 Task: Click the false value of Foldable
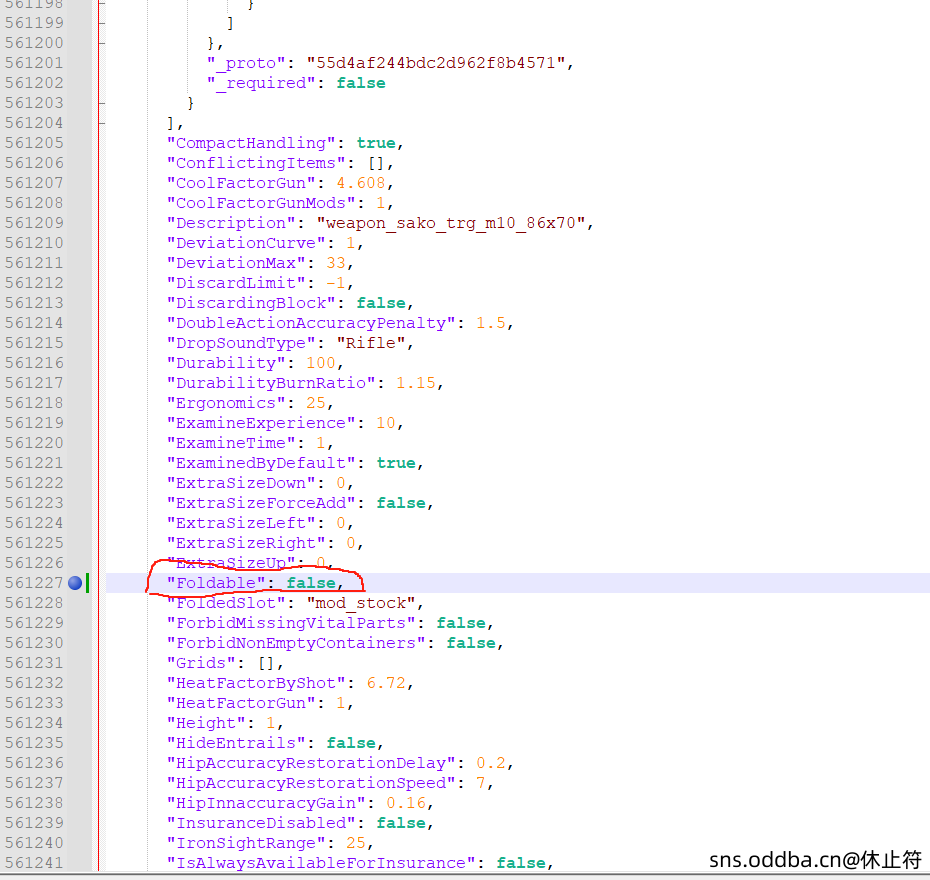[x=311, y=583]
